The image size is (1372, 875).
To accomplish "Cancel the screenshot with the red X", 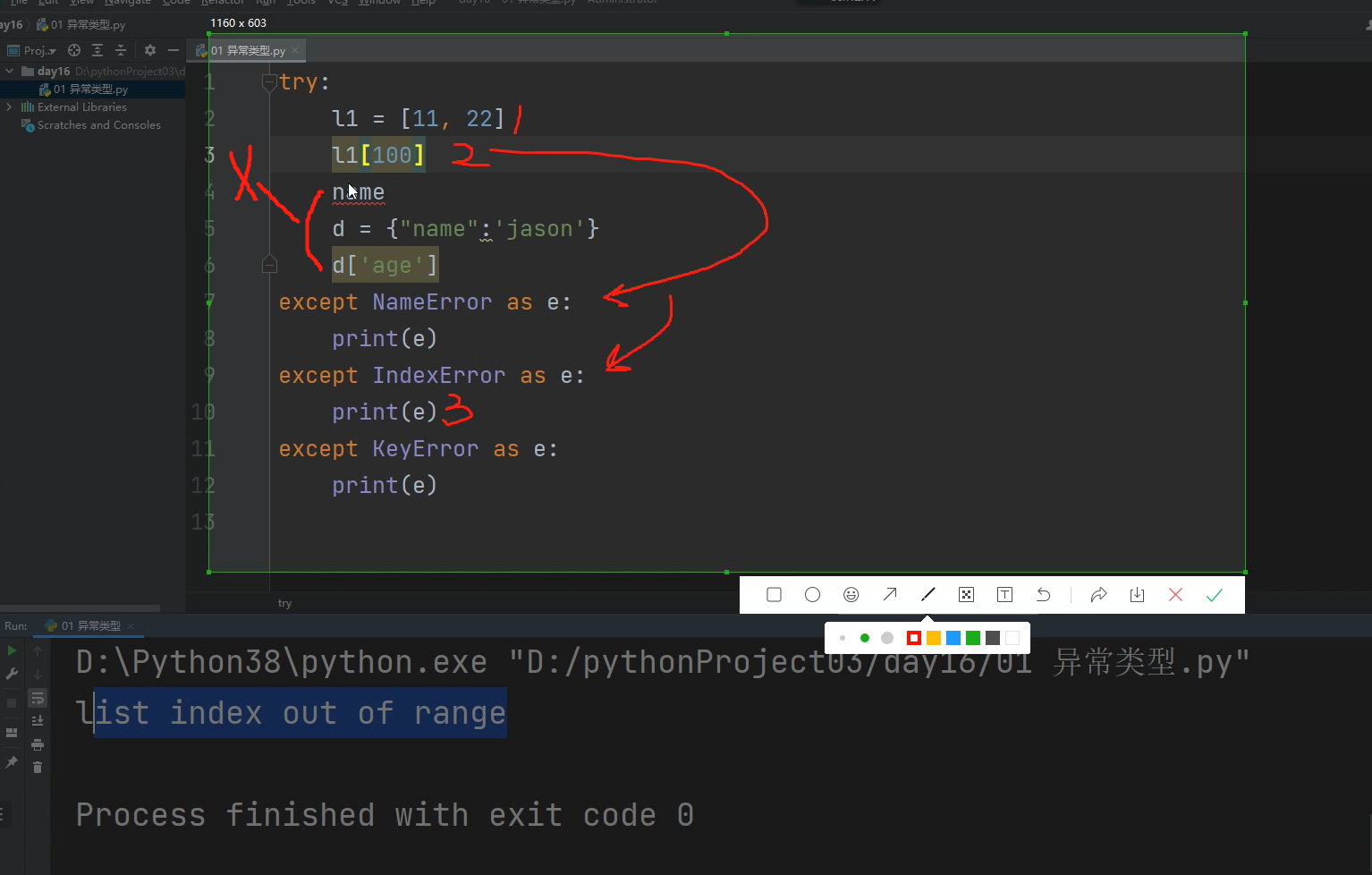I will pyautogui.click(x=1176, y=595).
